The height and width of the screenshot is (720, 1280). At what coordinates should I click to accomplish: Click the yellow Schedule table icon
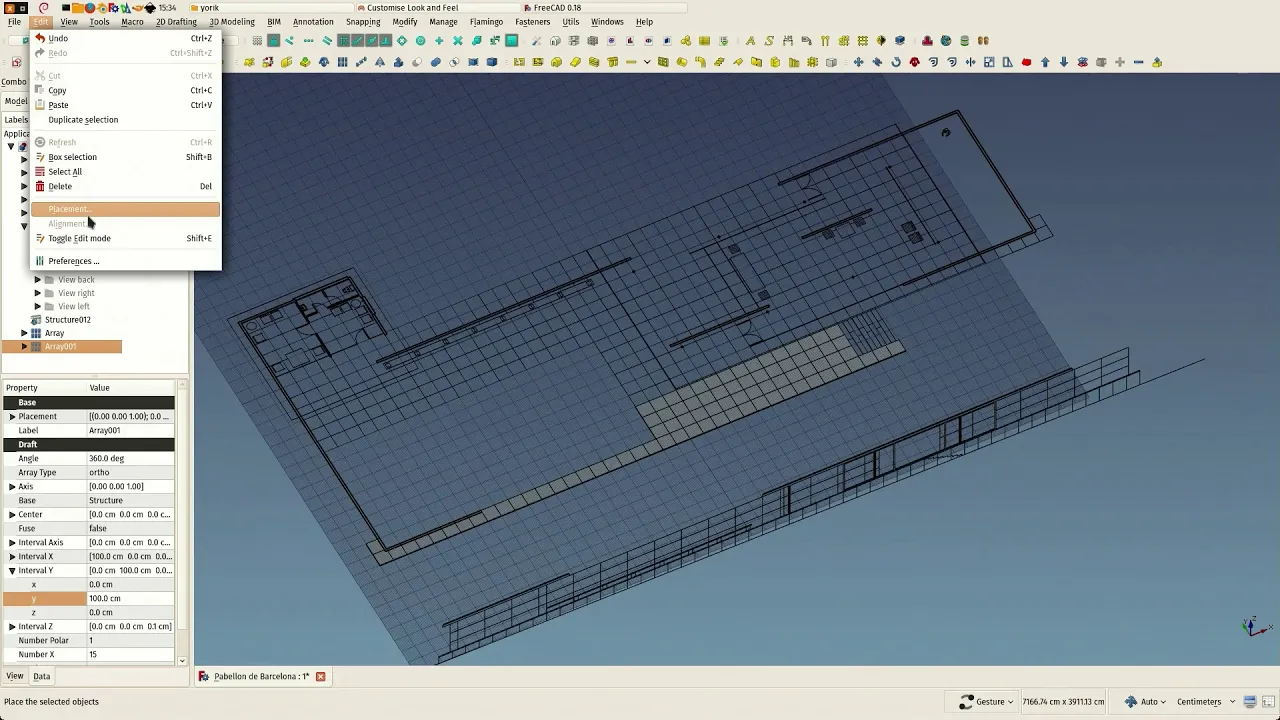pyautogui.click(x=704, y=41)
